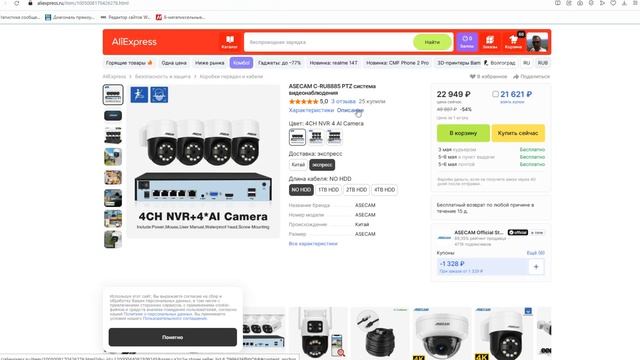Select the NO HDD option
The width and height of the screenshot is (640, 360).
pyautogui.click(x=301, y=190)
